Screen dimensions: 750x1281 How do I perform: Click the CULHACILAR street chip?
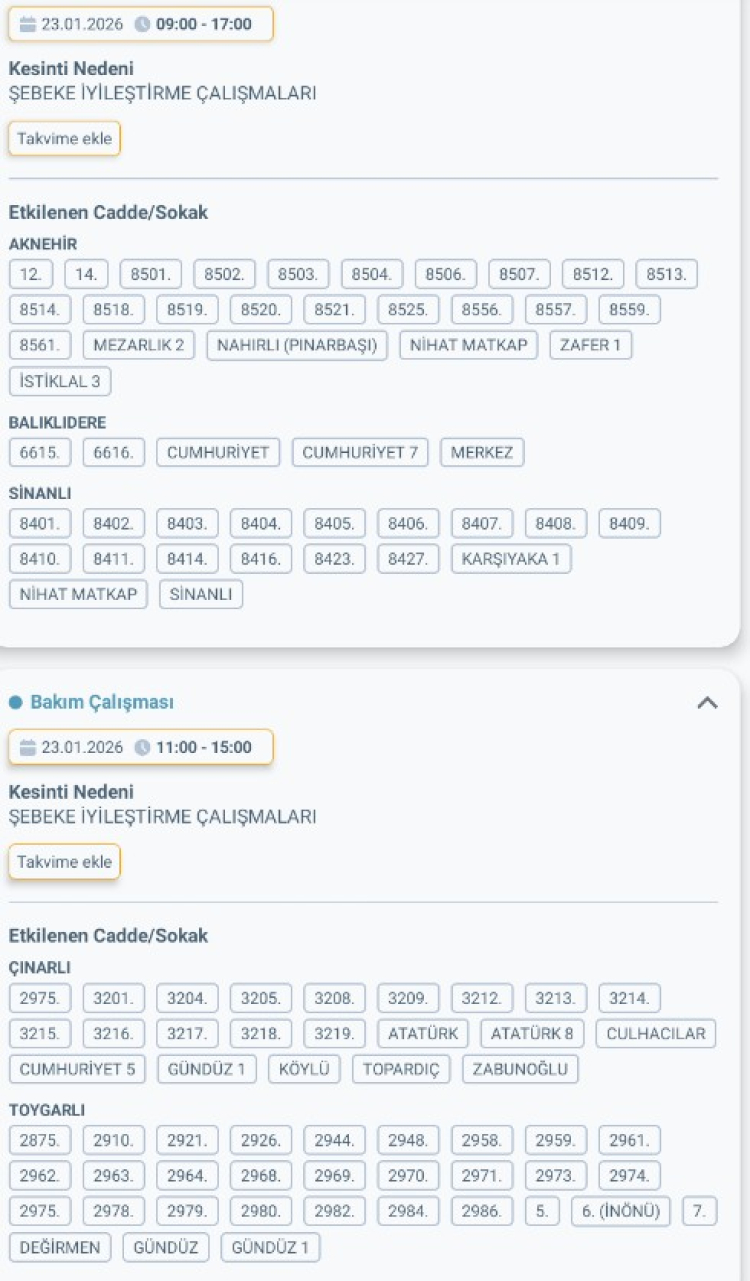coord(656,1034)
